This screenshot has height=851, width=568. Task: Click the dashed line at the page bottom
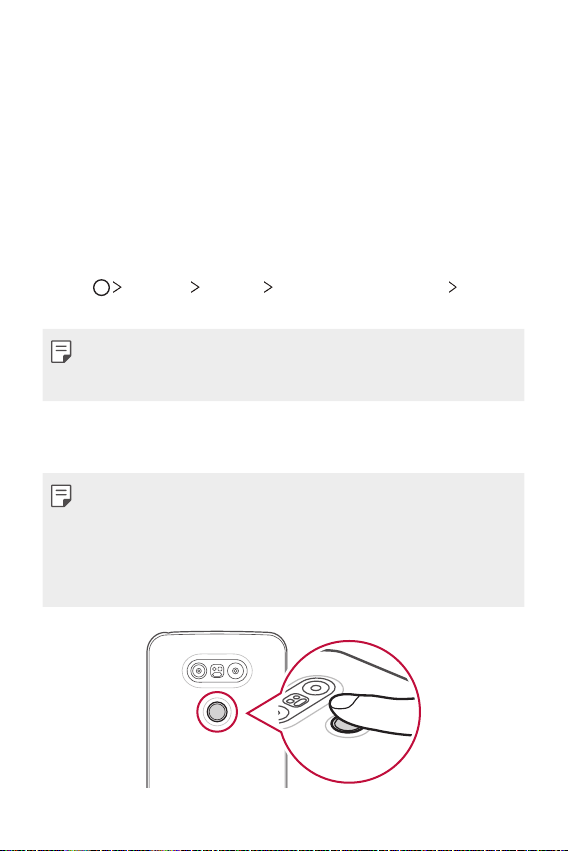[284, 849]
